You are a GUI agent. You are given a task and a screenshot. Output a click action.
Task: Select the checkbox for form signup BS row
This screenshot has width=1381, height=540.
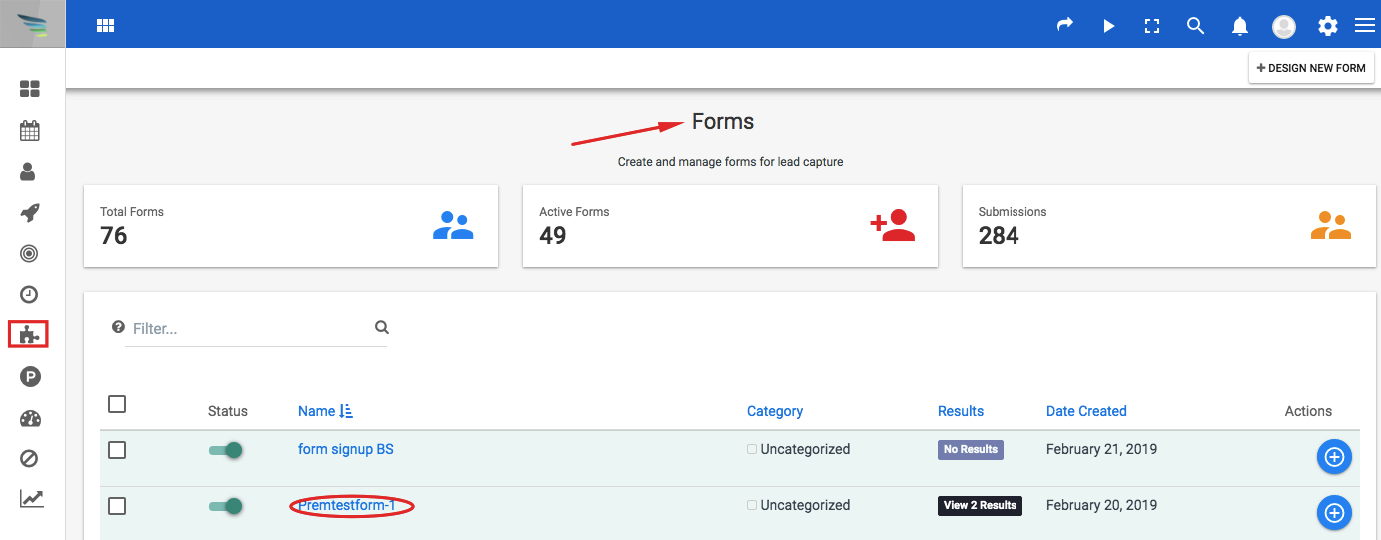(x=117, y=450)
